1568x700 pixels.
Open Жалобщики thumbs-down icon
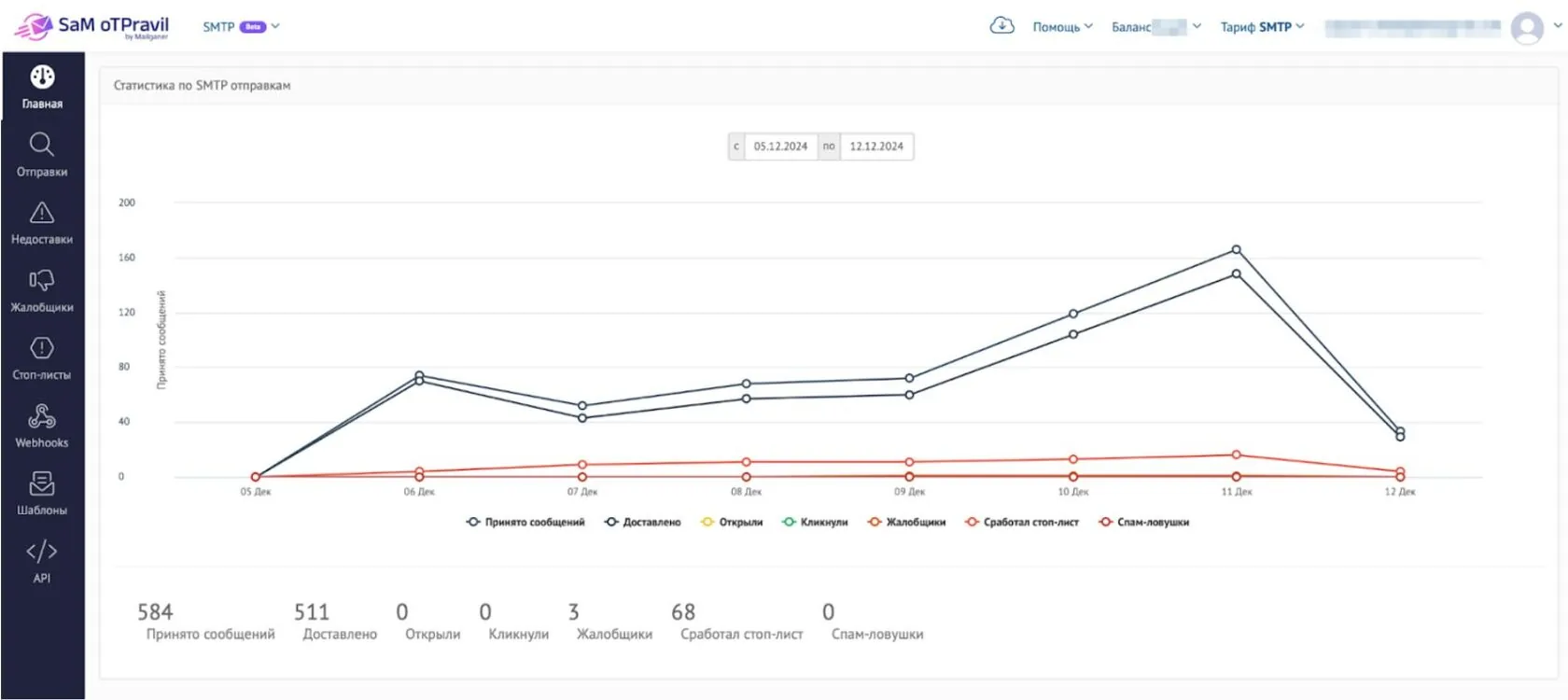tap(42, 280)
